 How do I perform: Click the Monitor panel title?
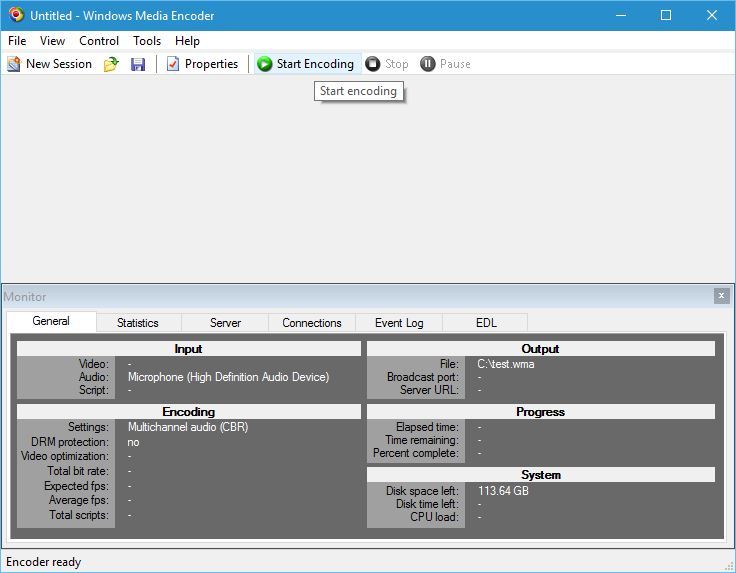pos(25,297)
